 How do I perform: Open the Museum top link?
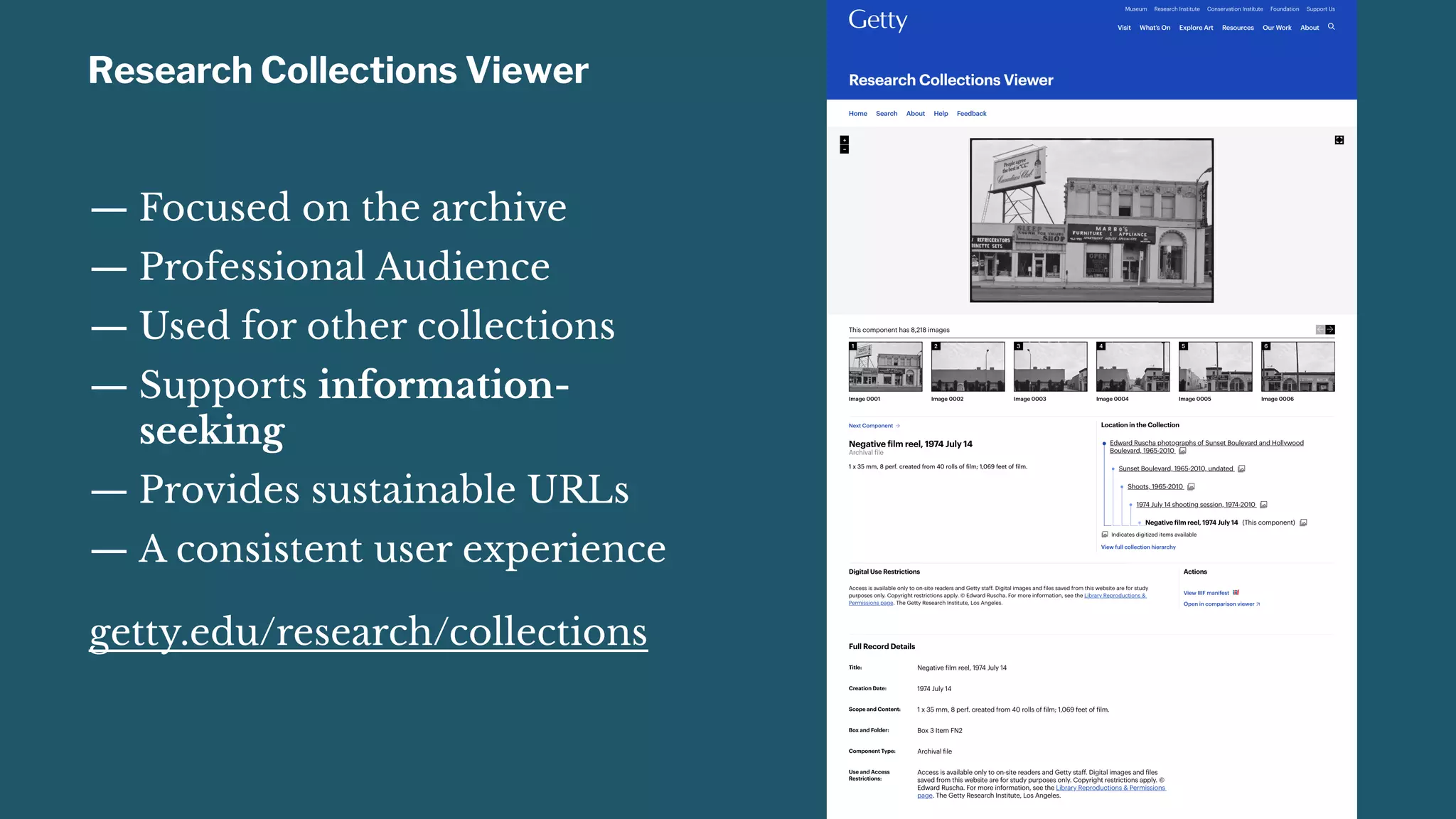tap(1136, 9)
